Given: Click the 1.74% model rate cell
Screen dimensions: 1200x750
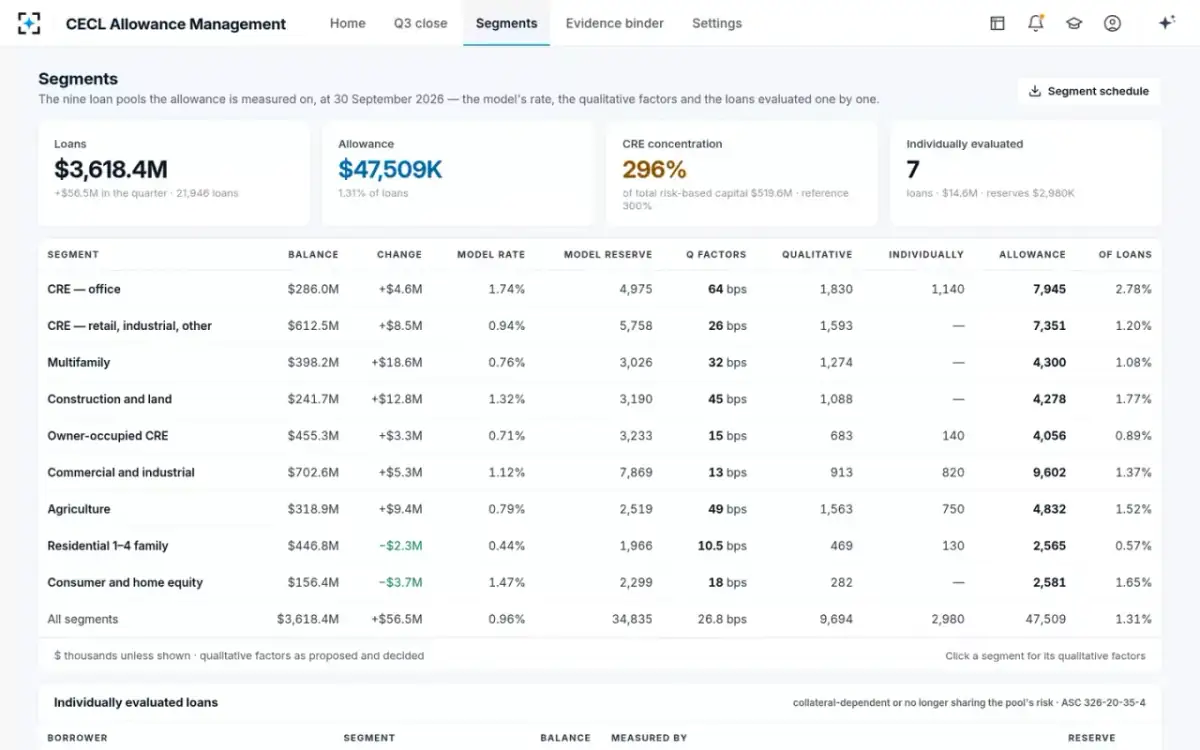Looking at the screenshot, I should pyautogui.click(x=507, y=289).
